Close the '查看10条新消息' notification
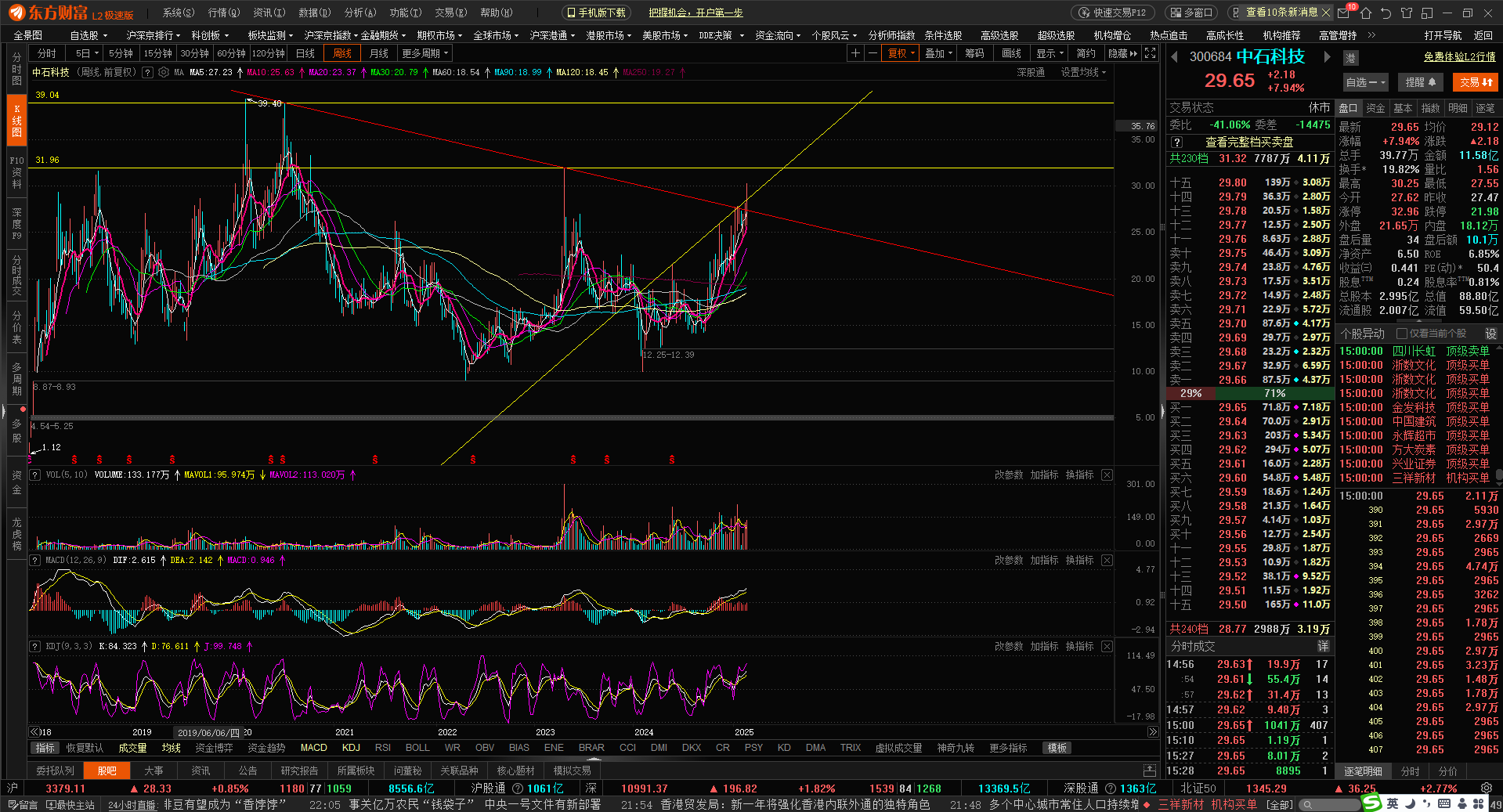Screen dimensions: 1503x812 [1326, 13]
